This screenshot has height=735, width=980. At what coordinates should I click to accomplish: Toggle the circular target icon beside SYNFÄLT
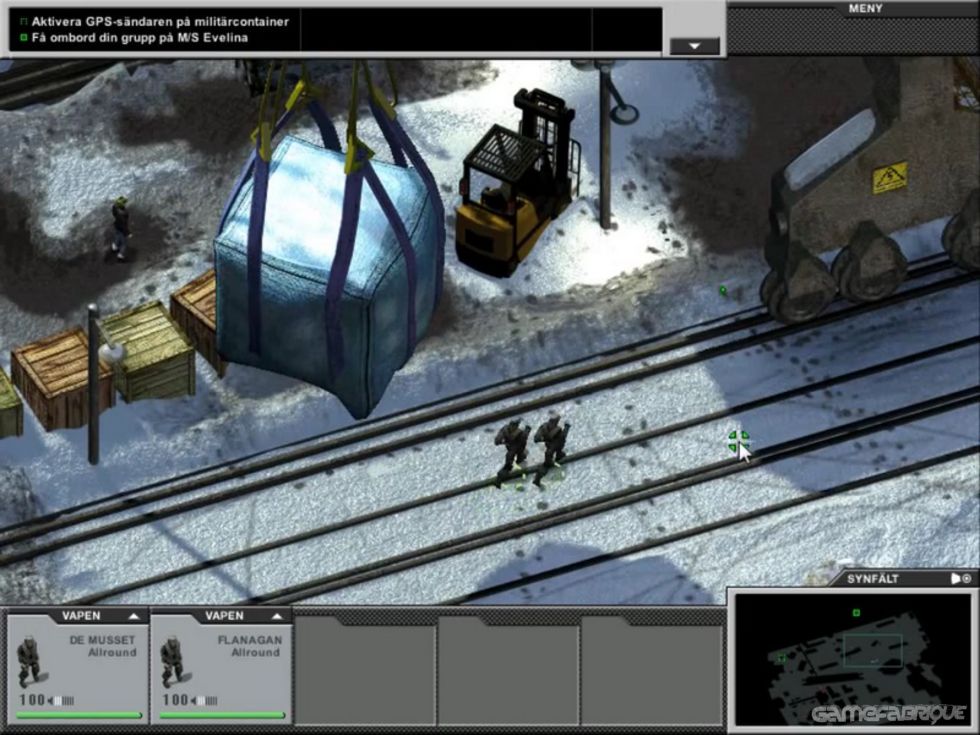[967, 579]
